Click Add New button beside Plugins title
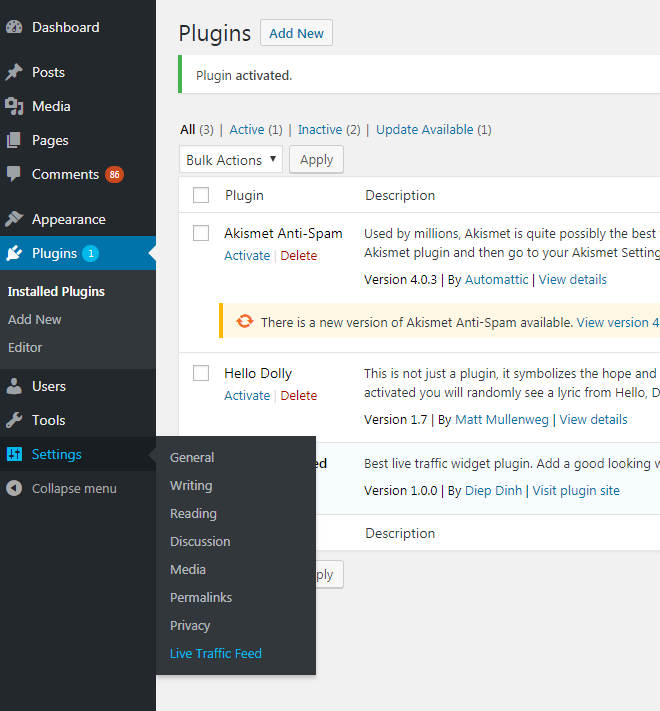This screenshot has width=660, height=711. pos(296,33)
